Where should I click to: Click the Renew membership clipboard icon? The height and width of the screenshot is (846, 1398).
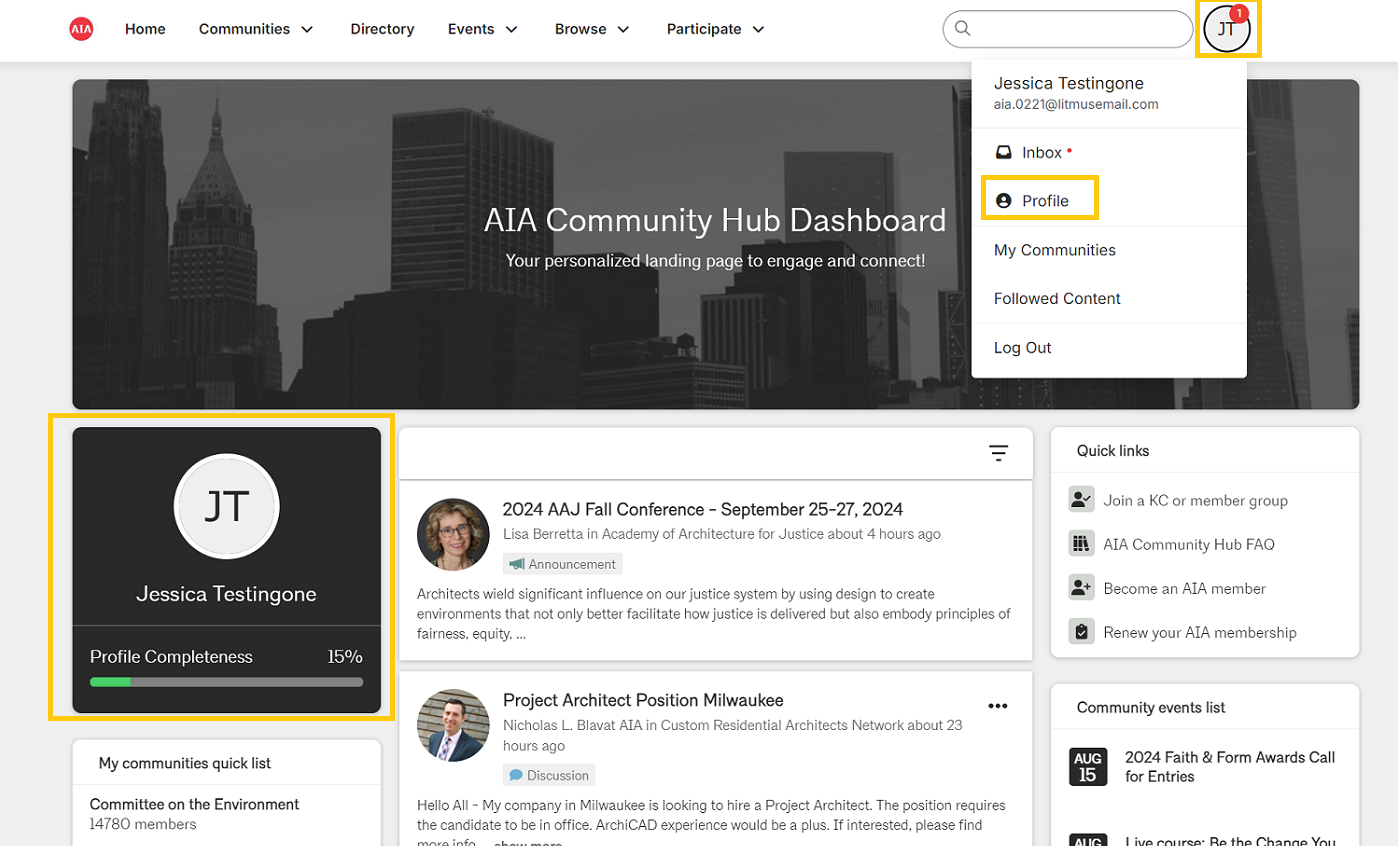point(1081,632)
